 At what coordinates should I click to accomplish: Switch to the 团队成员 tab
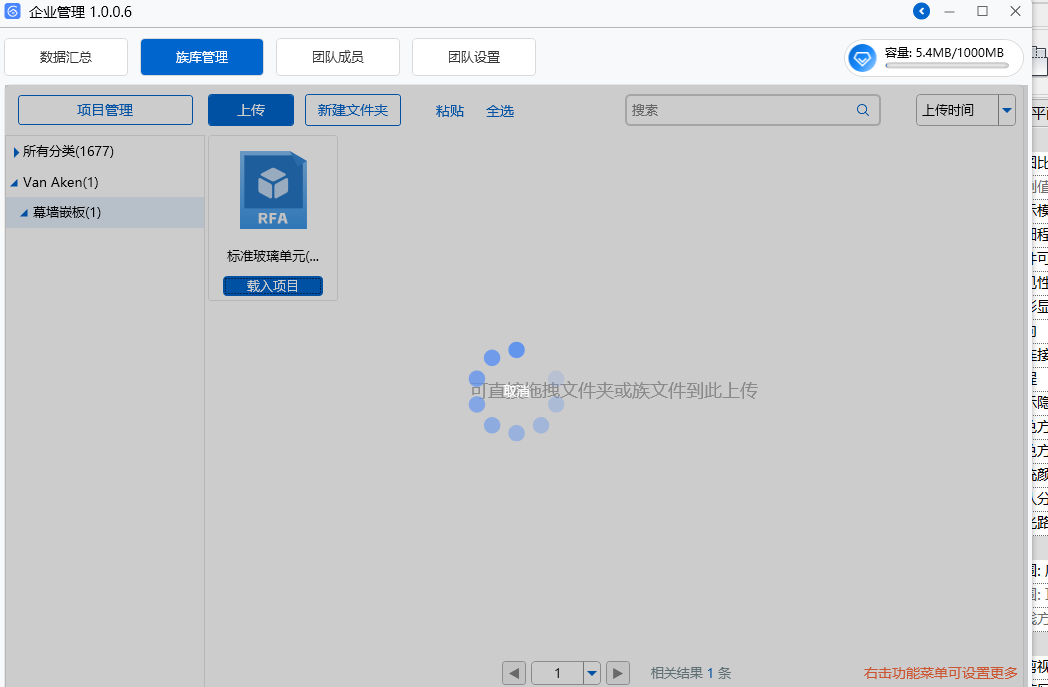point(338,57)
